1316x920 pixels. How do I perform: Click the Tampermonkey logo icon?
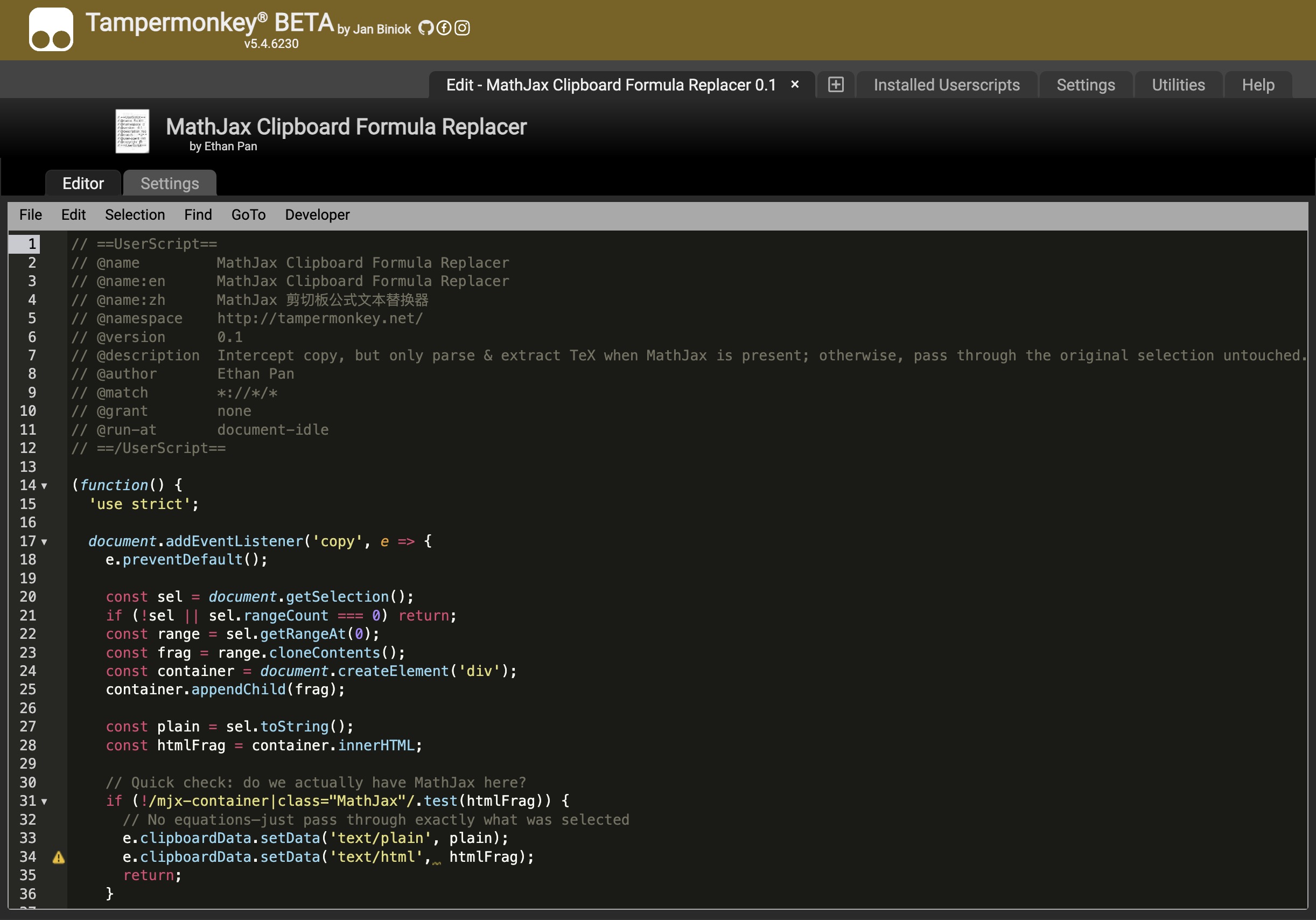point(51,29)
